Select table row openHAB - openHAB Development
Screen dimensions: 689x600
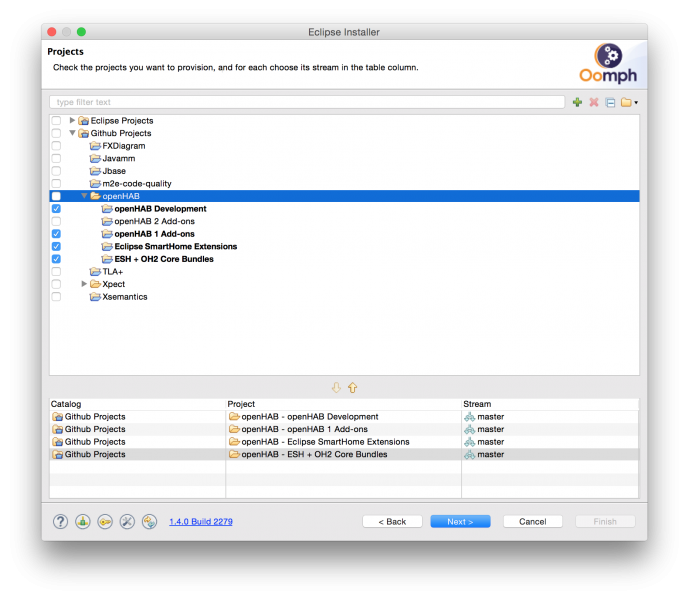(344, 416)
